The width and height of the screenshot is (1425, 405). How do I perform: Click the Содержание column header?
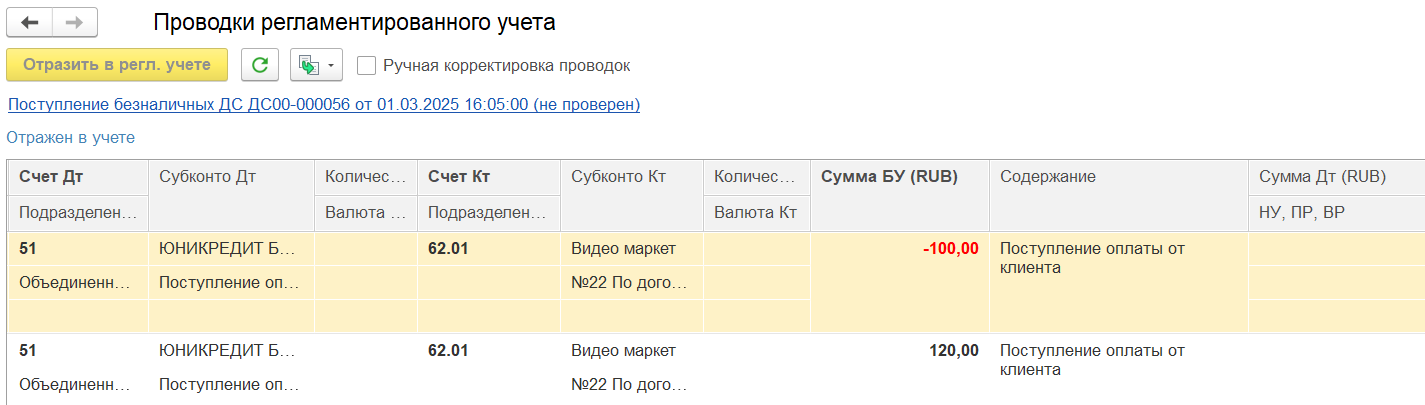coord(1119,177)
